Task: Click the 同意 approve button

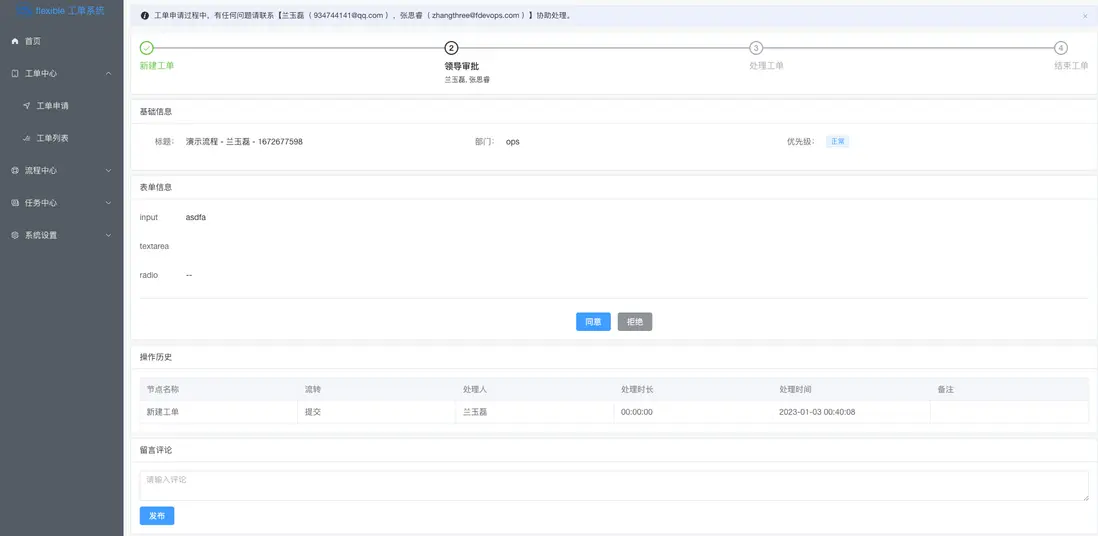Action: pos(593,322)
